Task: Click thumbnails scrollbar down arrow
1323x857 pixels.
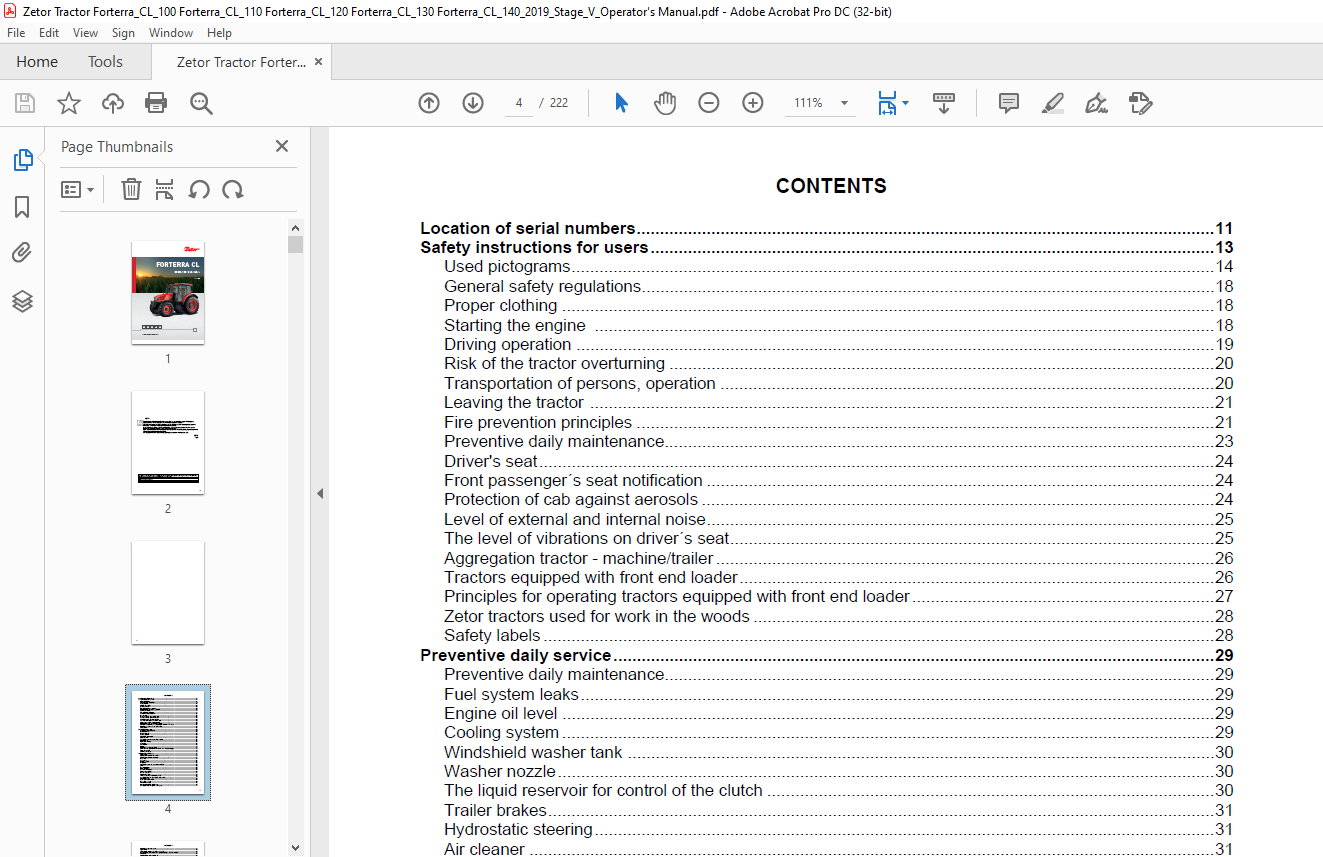Action: pyautogui.click(x=295, y=848)
